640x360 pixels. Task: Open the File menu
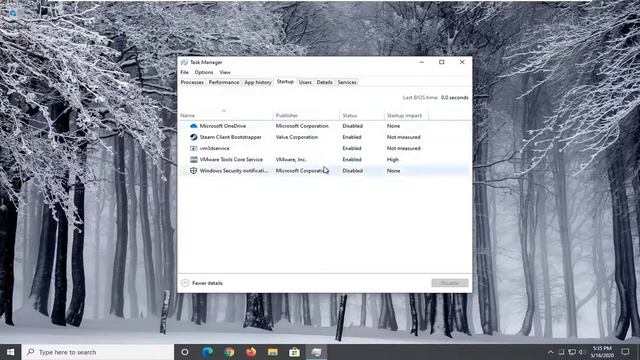(x=184, y=72)
